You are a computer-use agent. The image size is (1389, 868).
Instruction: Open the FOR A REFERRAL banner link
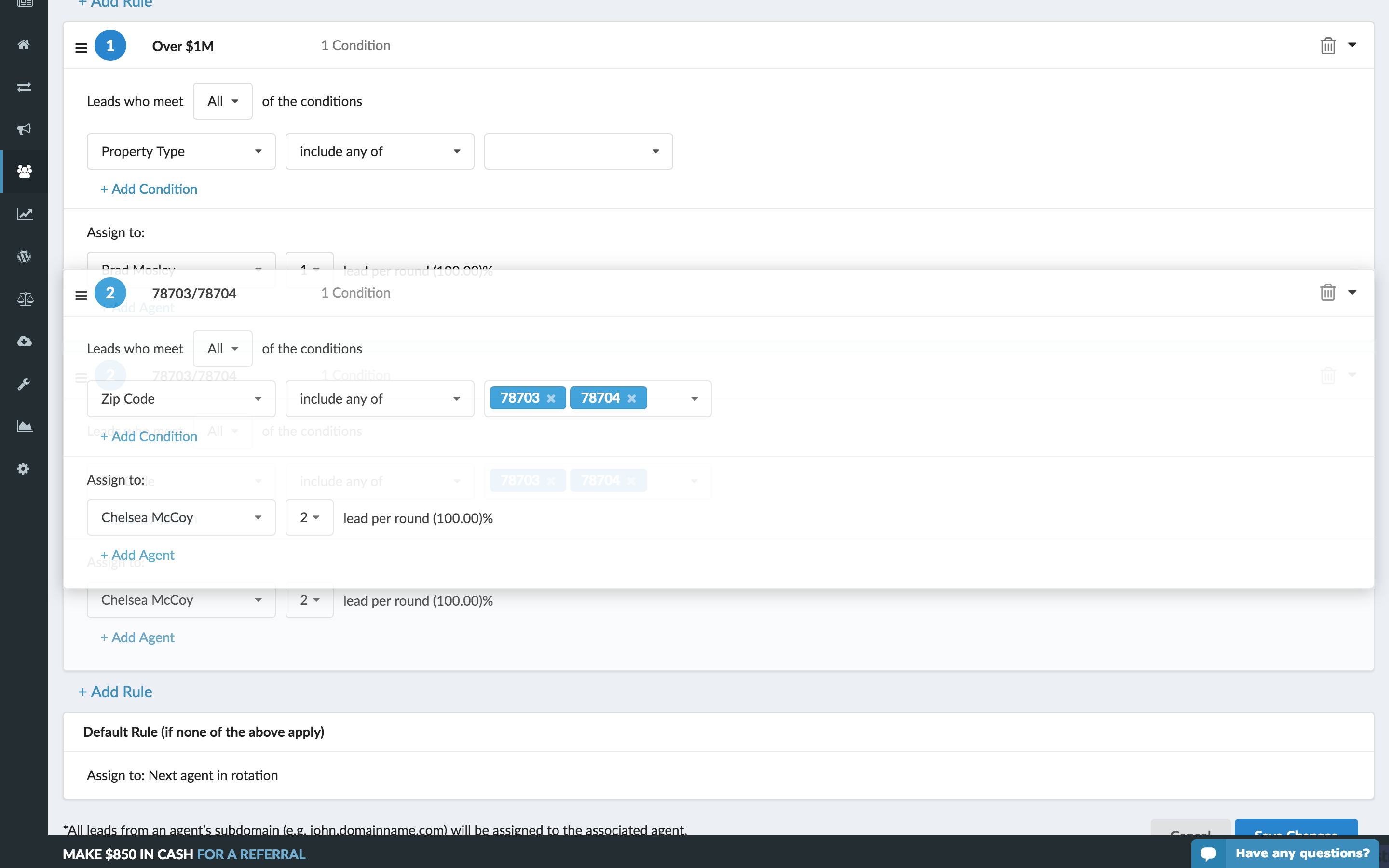tap(251, 854)
